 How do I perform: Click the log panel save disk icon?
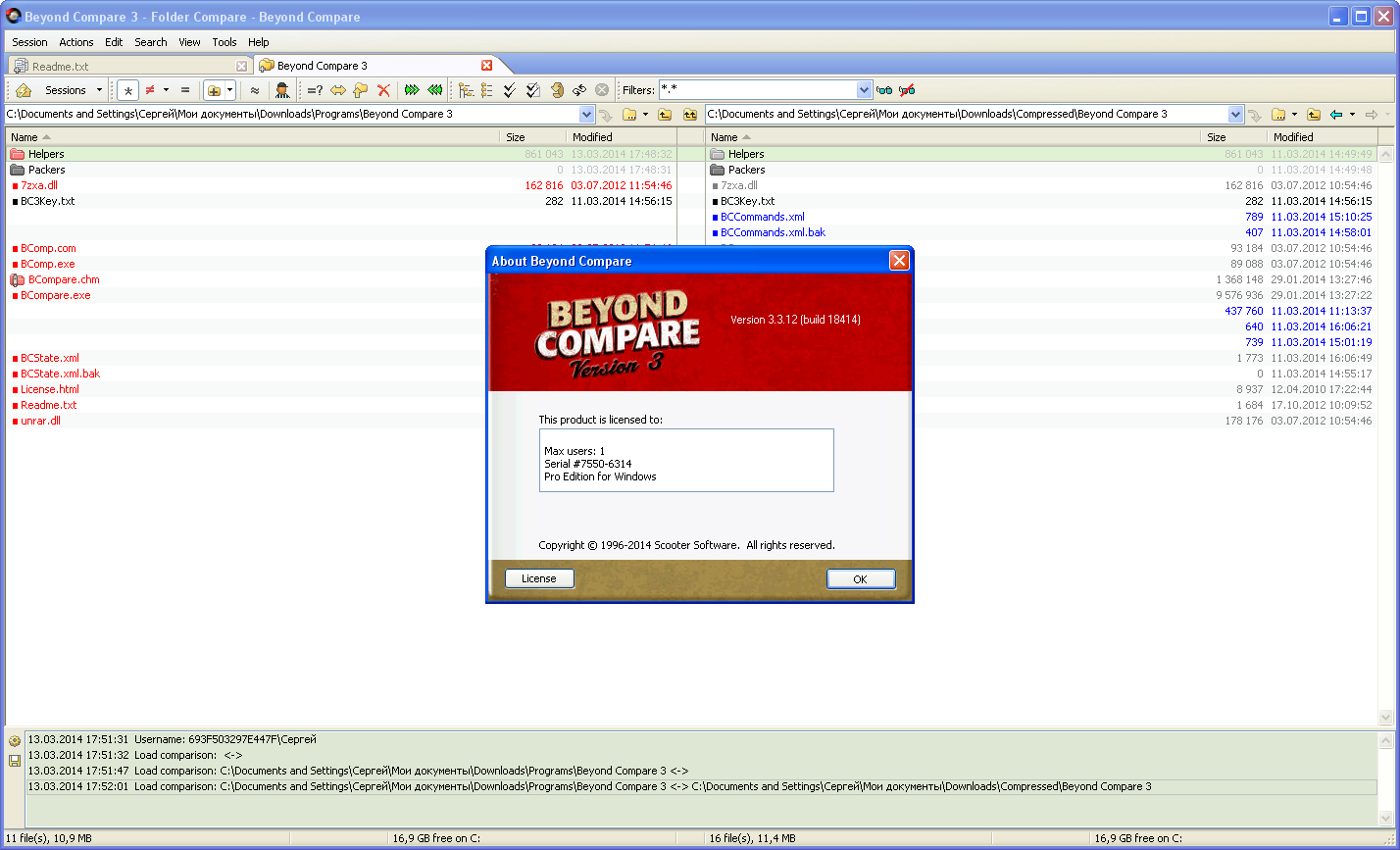pyautogui.click(x=15, y=761)
